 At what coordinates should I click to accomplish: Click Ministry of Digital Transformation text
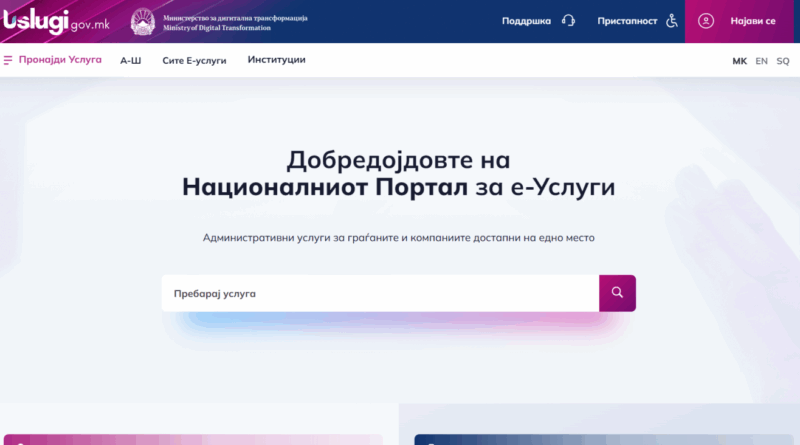(x=217, y=28)
